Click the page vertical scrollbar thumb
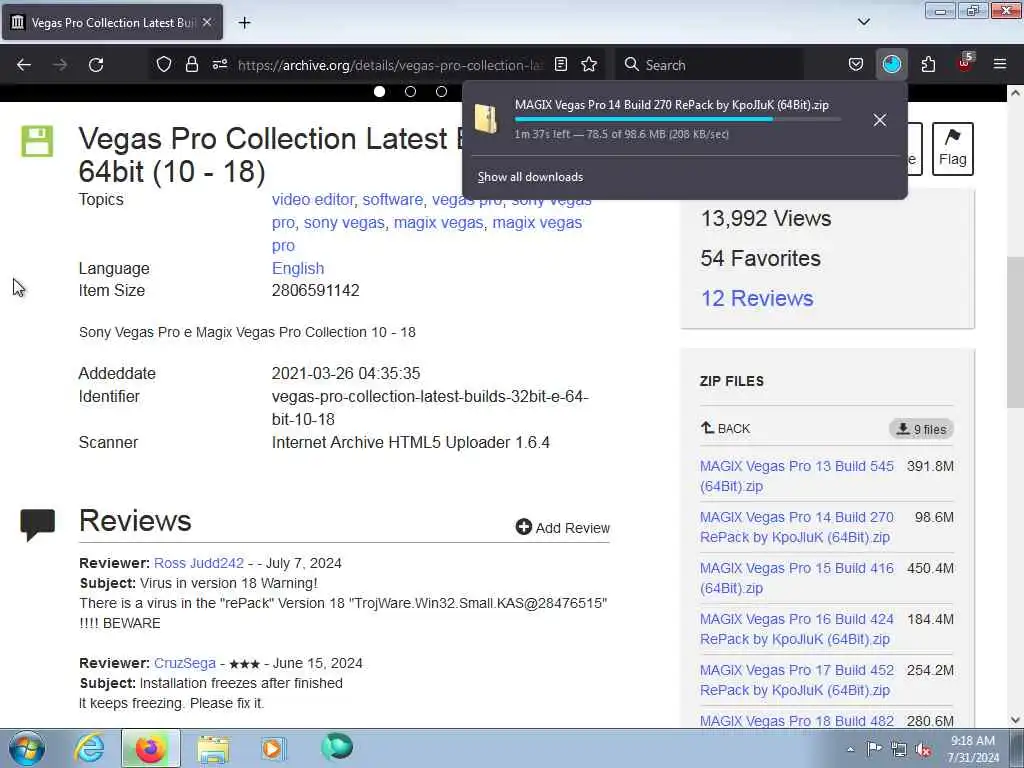1024x768 pixels. [x=1015, y=332]
